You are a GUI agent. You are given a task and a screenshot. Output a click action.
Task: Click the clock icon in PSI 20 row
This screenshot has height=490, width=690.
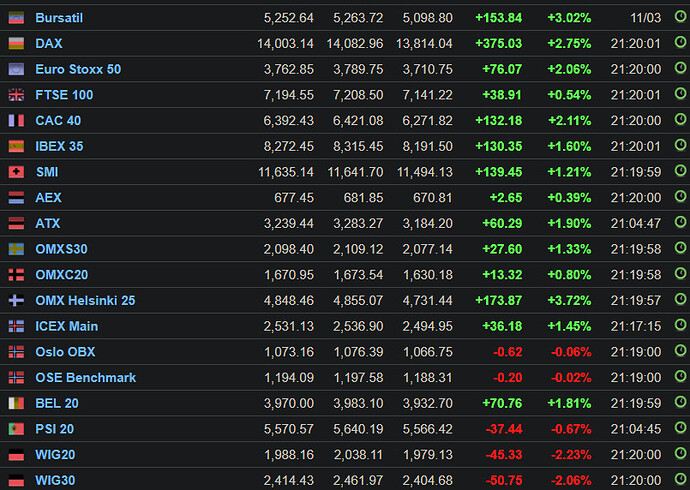680,428
